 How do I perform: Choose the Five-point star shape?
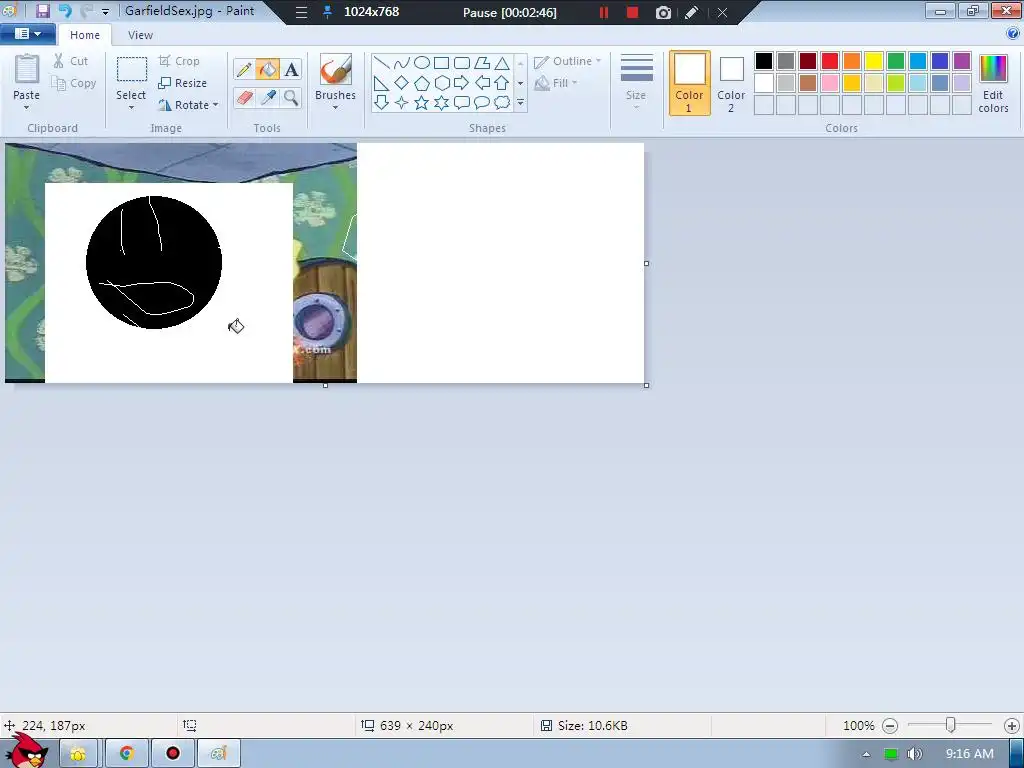tap(422, 103)
